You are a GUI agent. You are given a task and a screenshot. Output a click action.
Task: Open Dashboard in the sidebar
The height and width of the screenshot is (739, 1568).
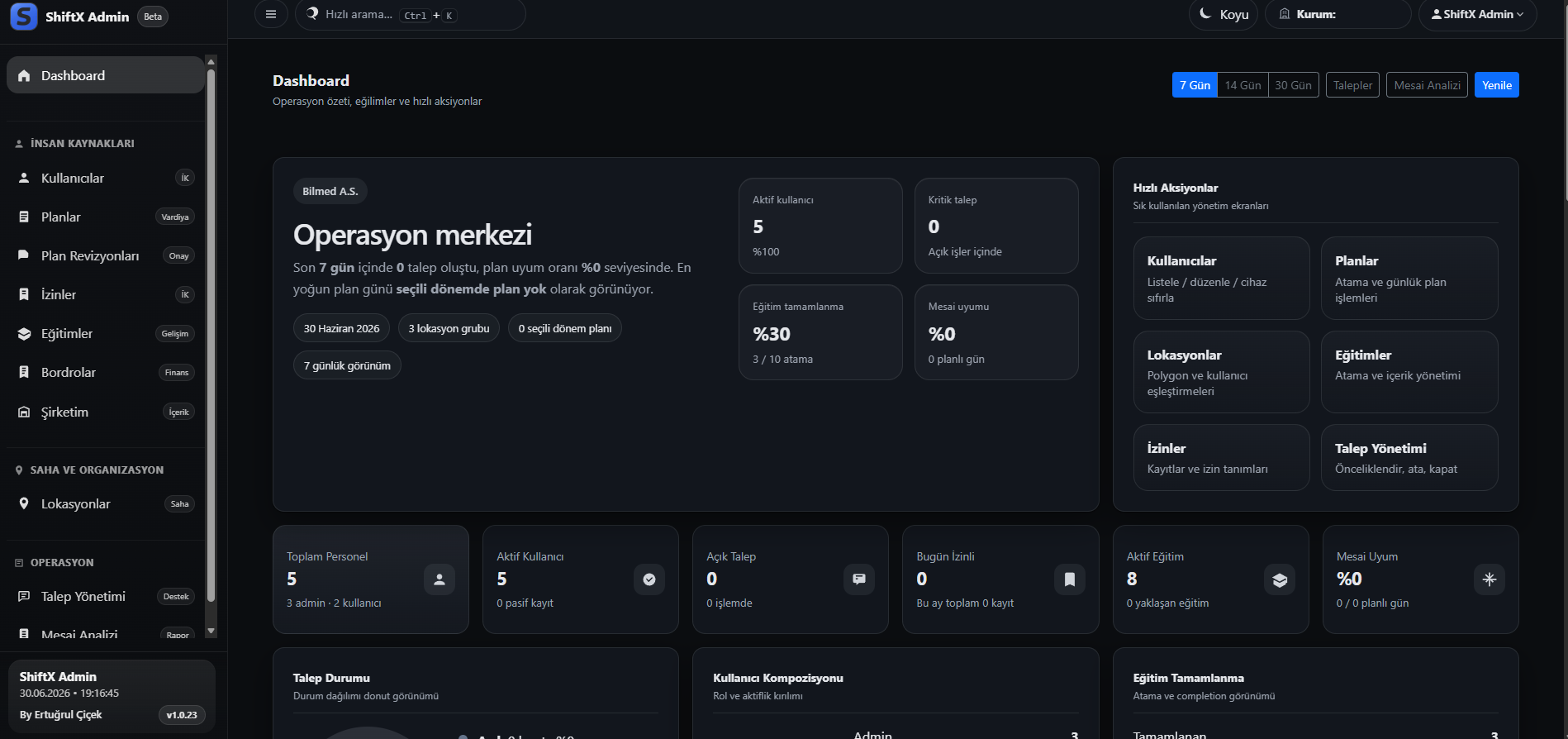(x=106, y=75)
